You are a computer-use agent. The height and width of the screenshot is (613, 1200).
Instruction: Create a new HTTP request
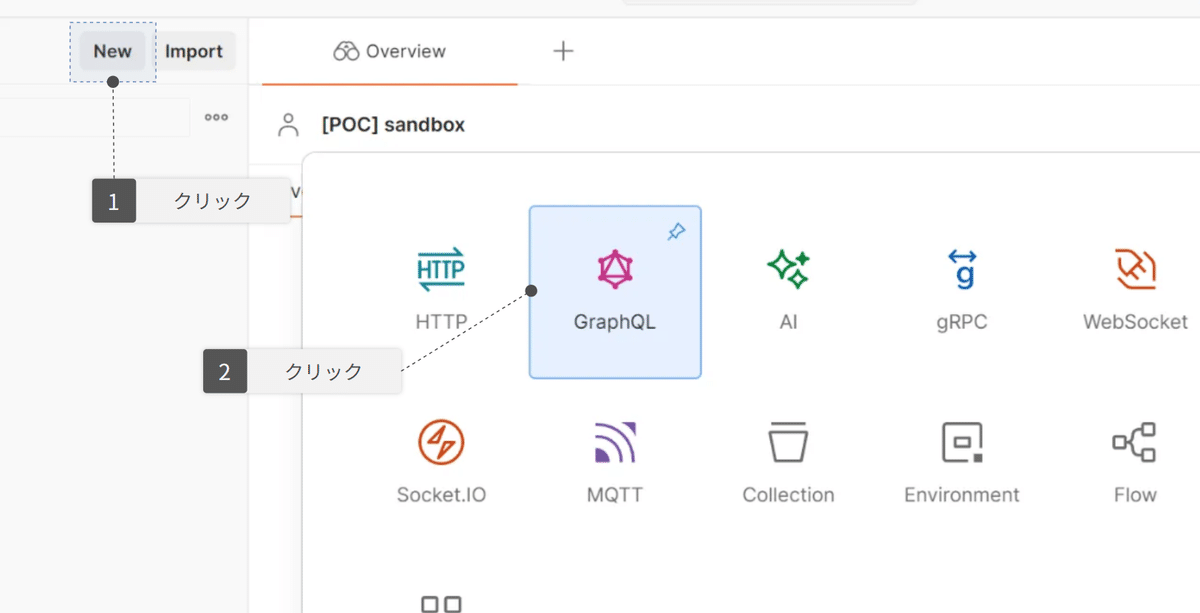click(x=441, y=290)
